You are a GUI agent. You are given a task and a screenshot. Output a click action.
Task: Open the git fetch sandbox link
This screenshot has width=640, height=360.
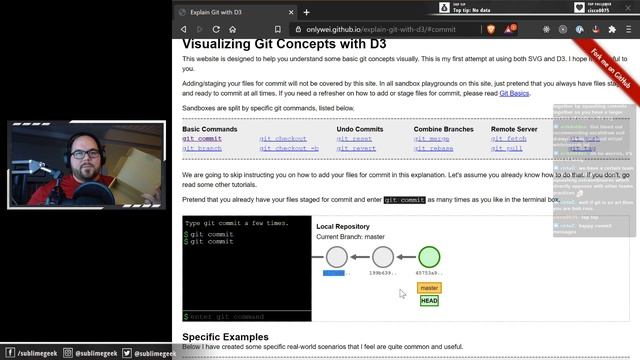pos(509,139)
